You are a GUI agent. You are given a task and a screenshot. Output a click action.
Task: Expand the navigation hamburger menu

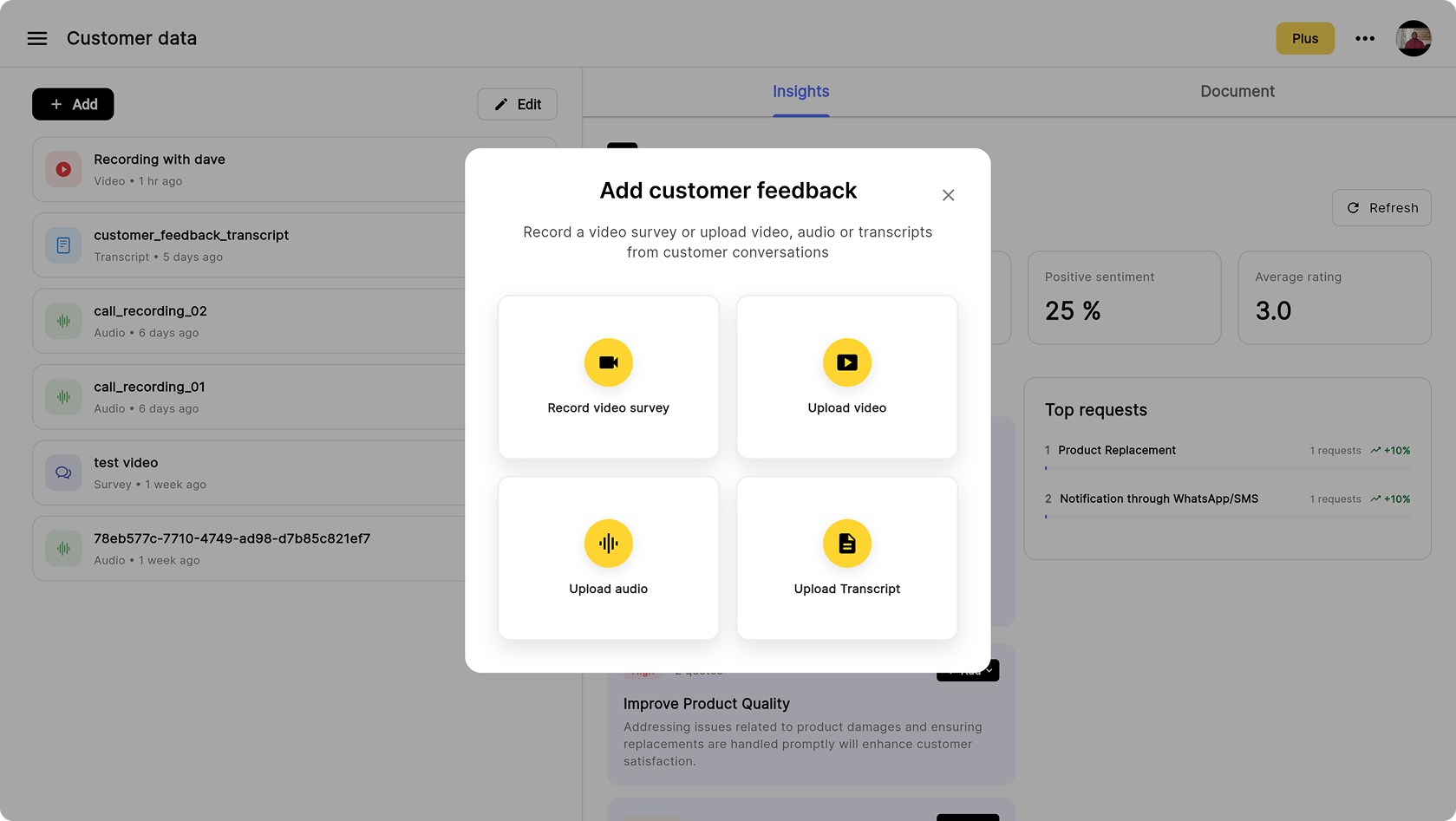tap(36, 38)
